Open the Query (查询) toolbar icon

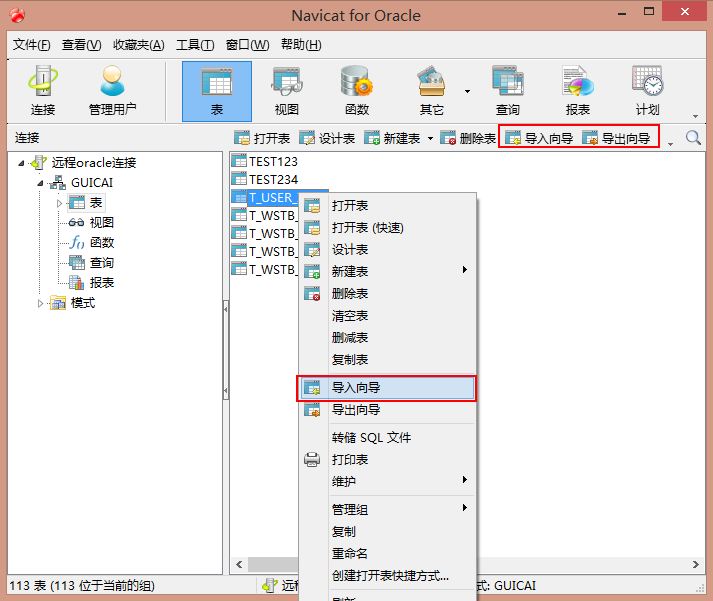pos(507,91)
